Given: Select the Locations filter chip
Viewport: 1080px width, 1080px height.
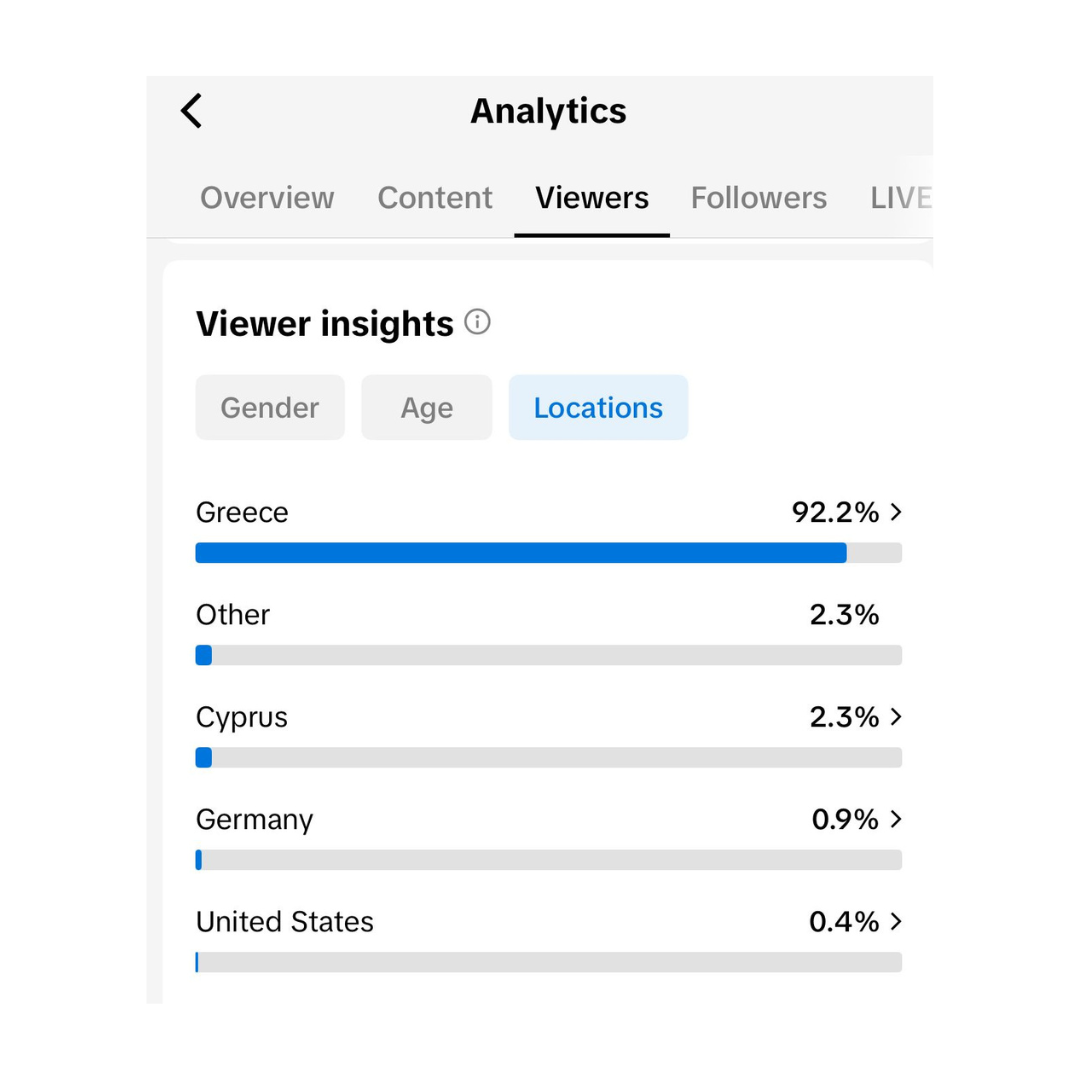Looking at the screenshot, I should (x=598, y=408).
